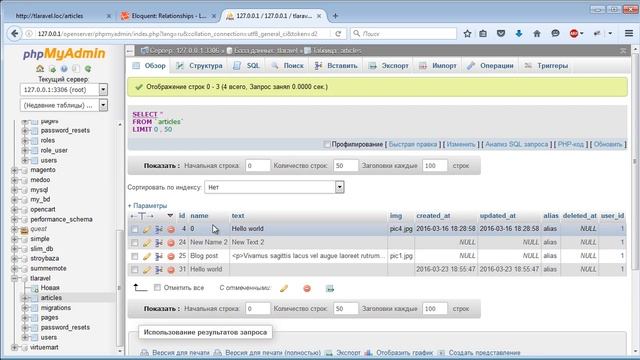
Task: Click the PHP-код link
Action: coord(571,144)
